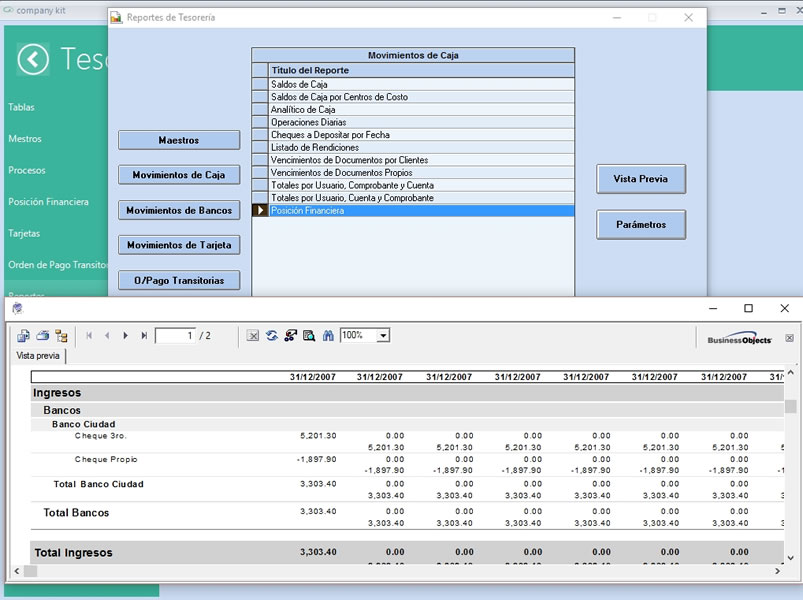Click the row selector beside Saldos de Caja
Screen dimensions: 803x600
pyautogui.click(x=260, y=84)
